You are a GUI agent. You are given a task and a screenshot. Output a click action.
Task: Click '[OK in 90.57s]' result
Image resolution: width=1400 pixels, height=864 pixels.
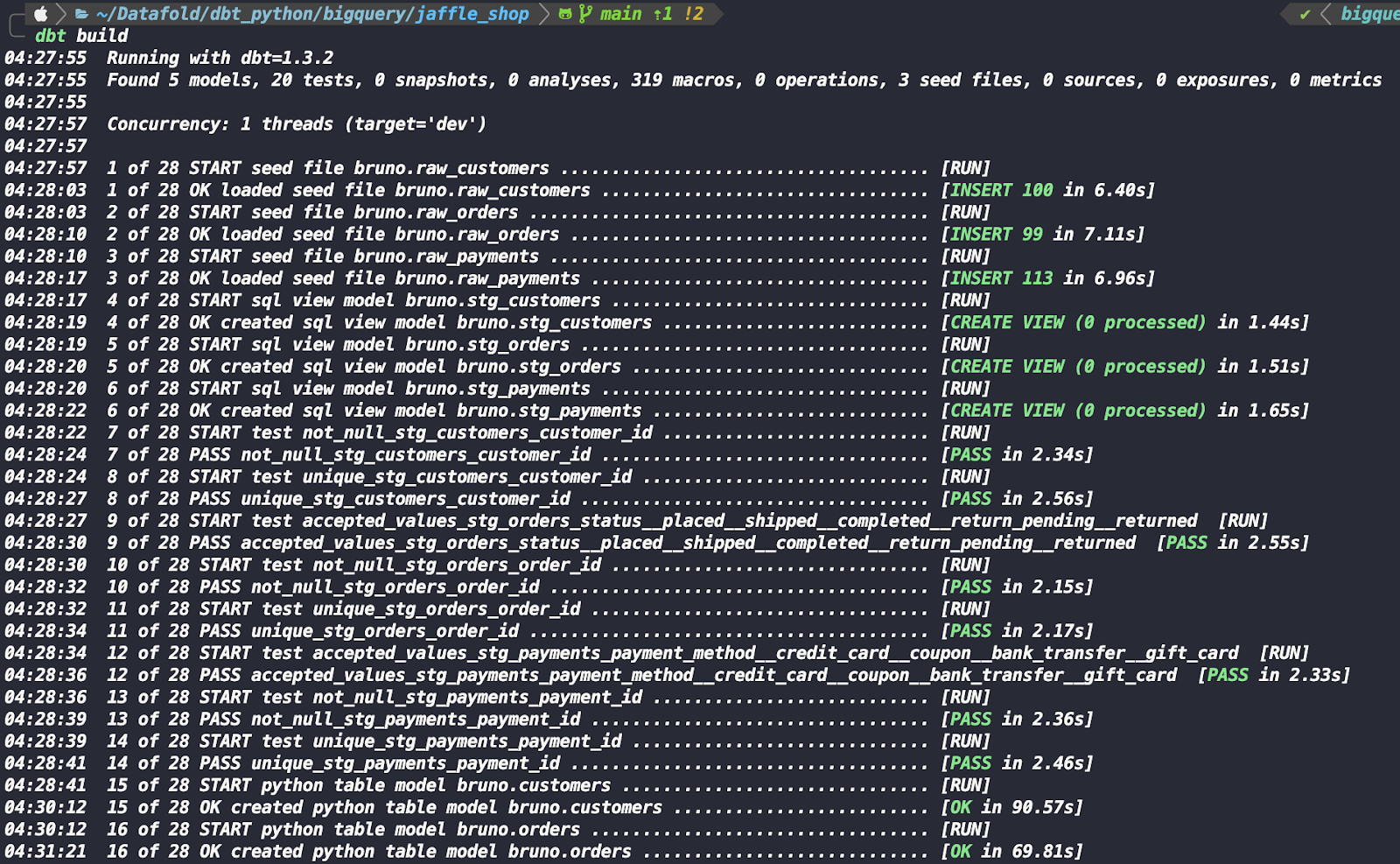(1011, 807)
